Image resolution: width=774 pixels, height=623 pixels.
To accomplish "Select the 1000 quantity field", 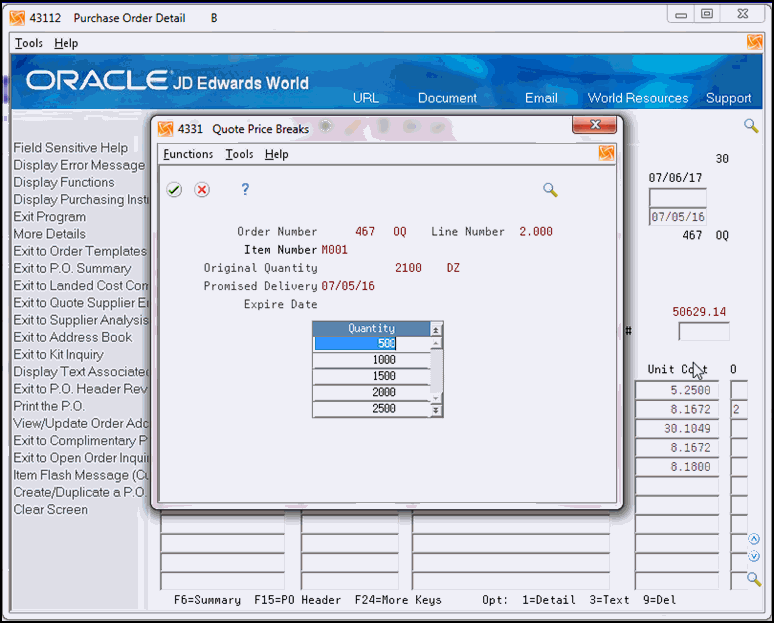I will pyautogui.click(x=372, y=360).
